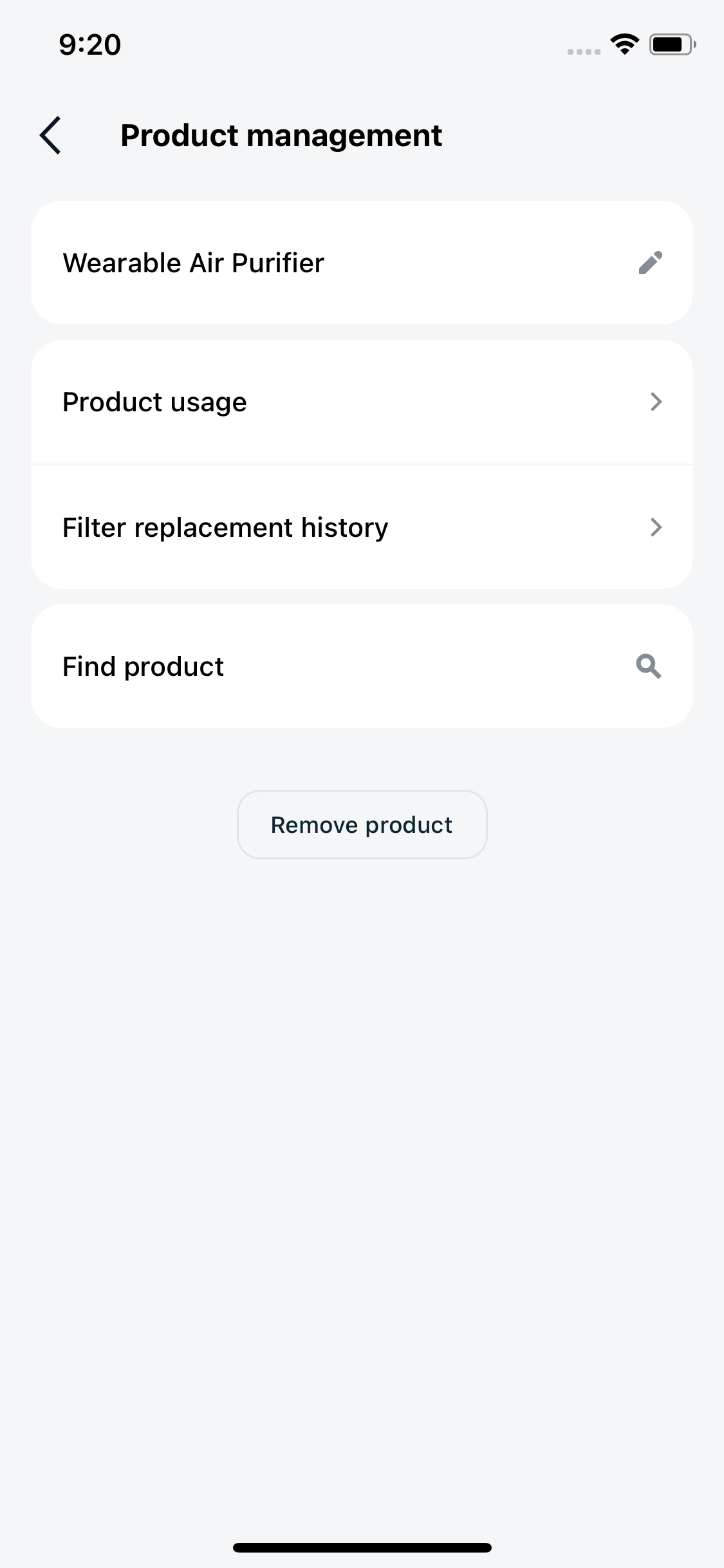Open Filter replacement history chevron
The width and height of the screenshot is (724, 1568).
tap(656, 527)
